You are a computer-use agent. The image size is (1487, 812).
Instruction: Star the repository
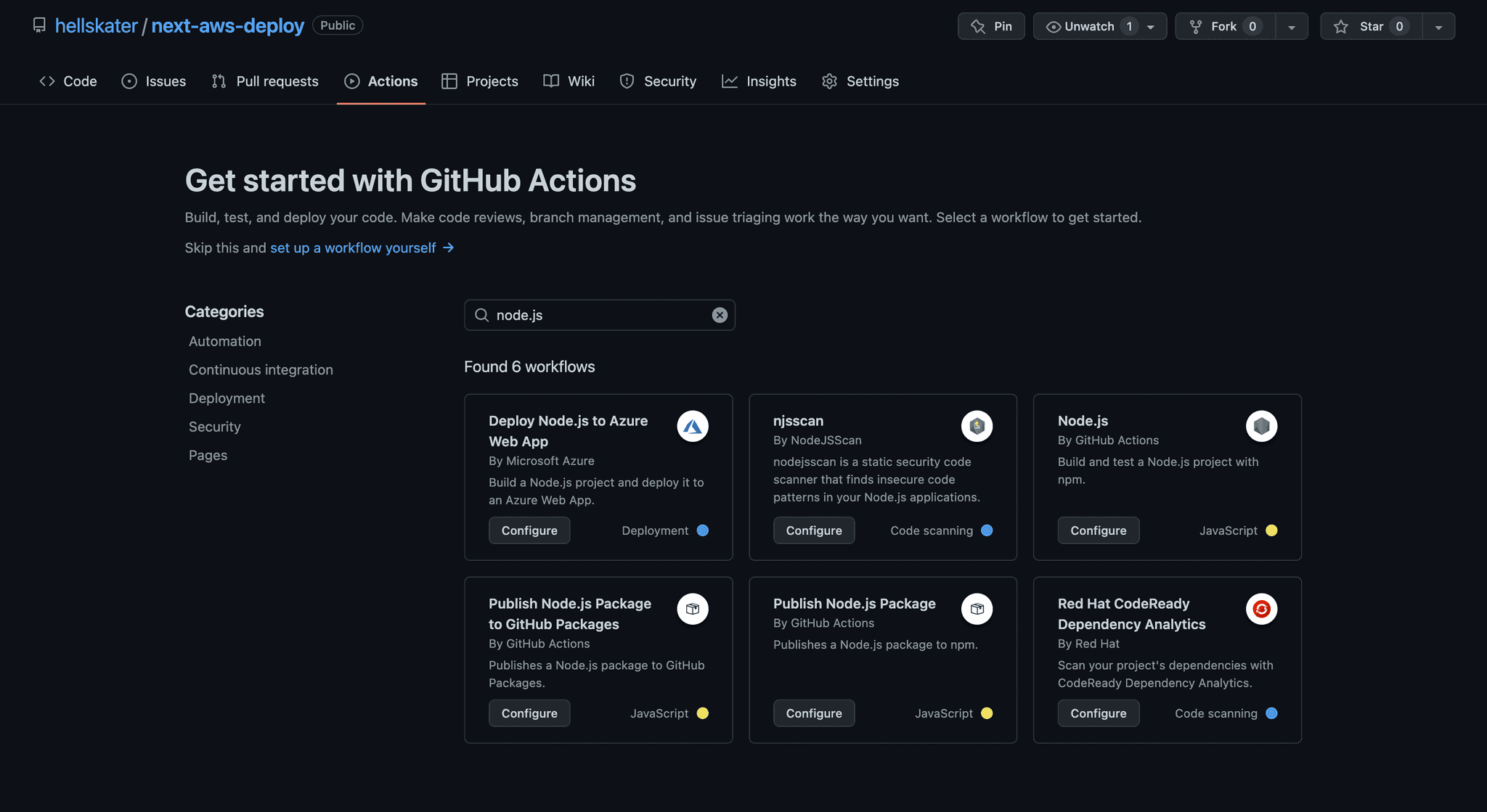(1371, 26)
